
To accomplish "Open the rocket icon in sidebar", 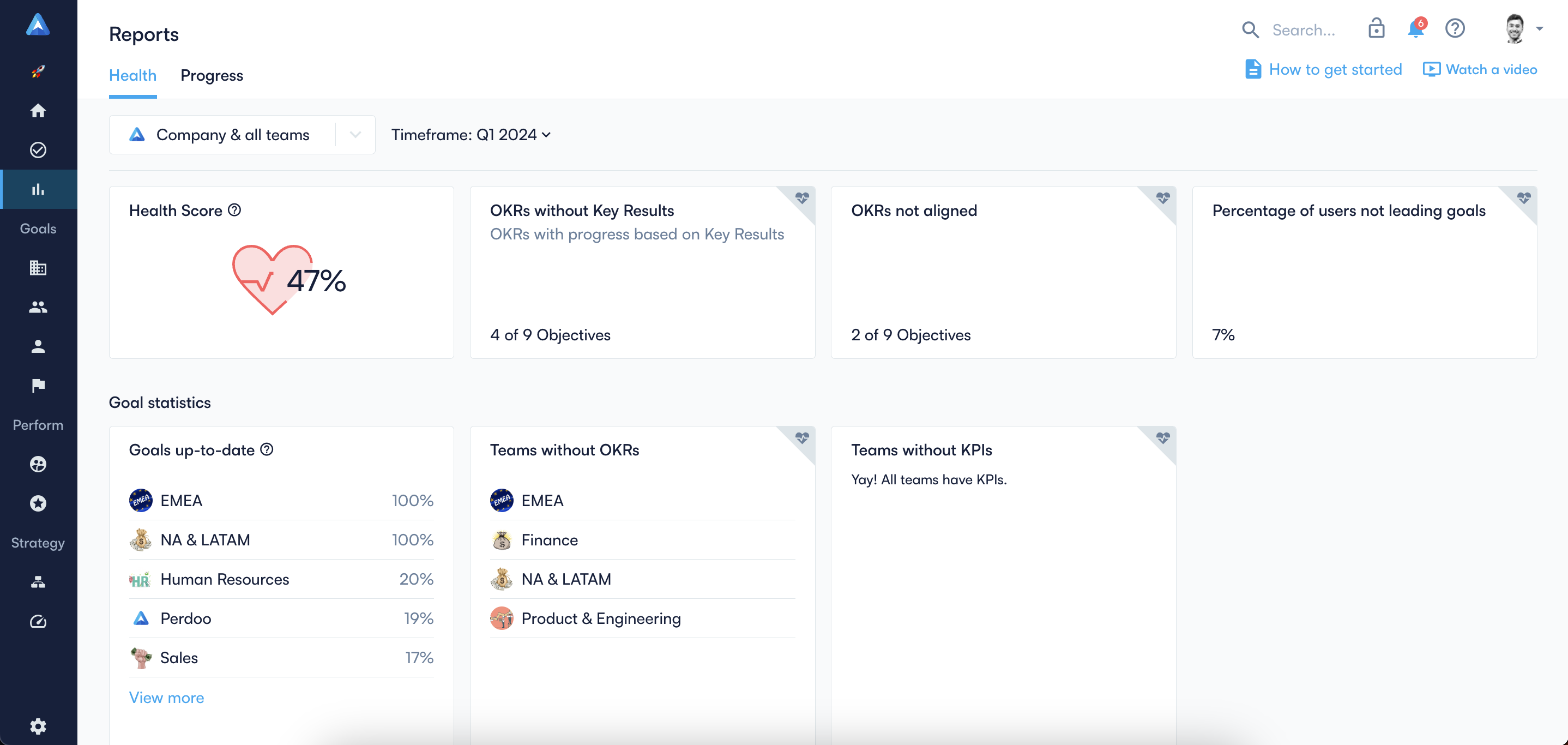I will coord(38,71).
